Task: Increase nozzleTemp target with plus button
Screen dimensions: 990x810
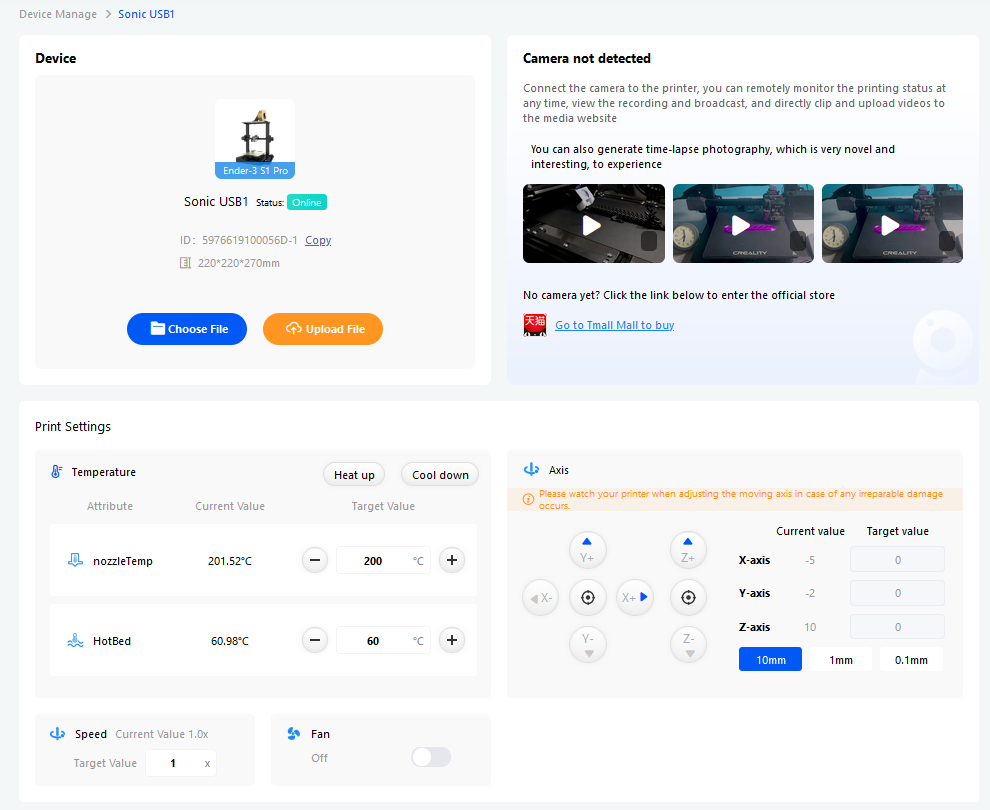Action: pyautogui.click(x=452, y=560)
